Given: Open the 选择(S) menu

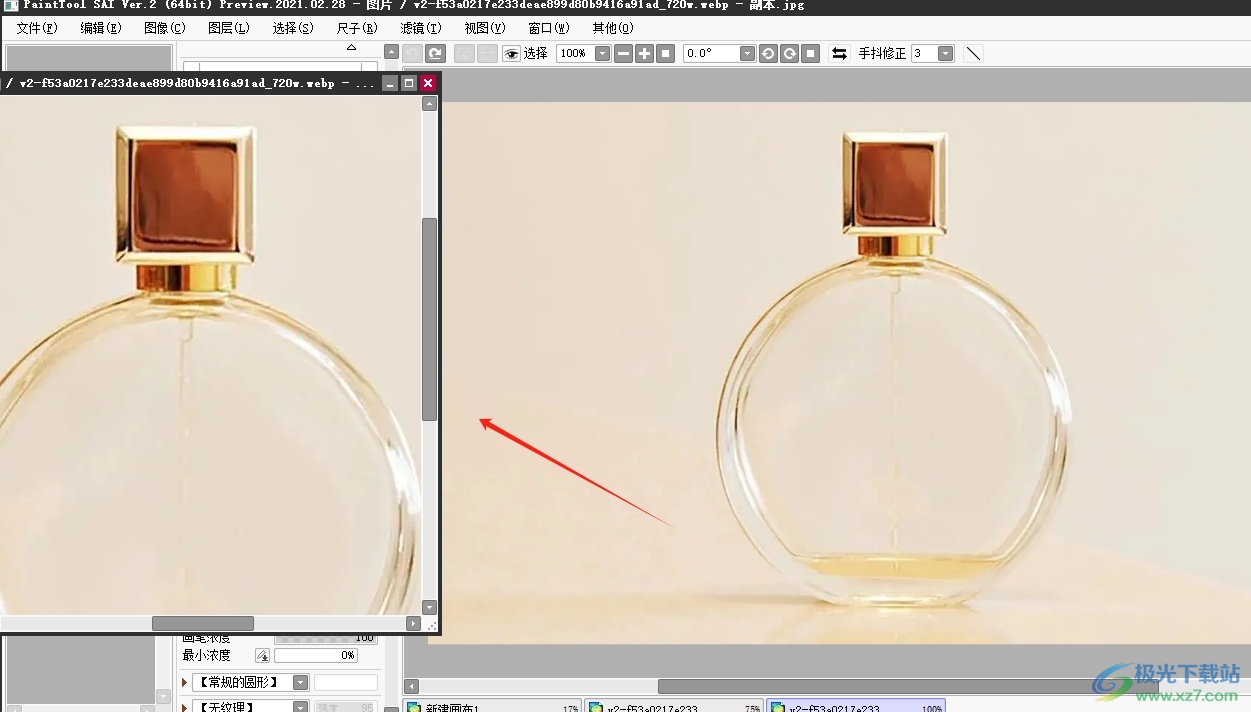Looking at the screenshot, I should (293, 28).
